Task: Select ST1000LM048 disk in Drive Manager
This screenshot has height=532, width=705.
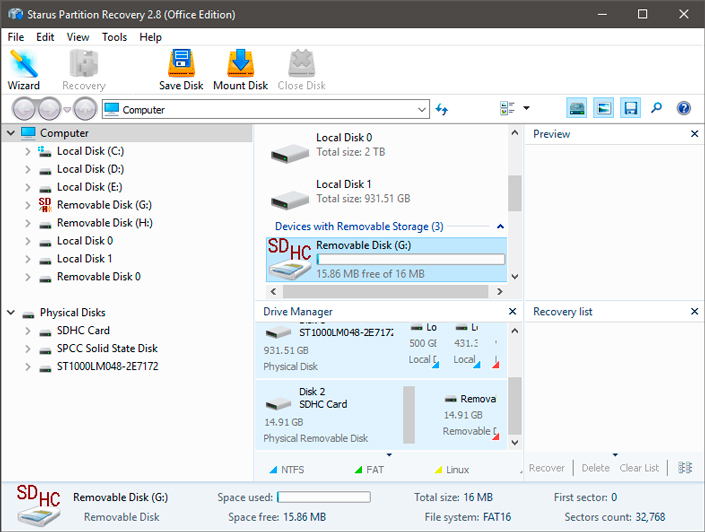Action: click(329, 349)
